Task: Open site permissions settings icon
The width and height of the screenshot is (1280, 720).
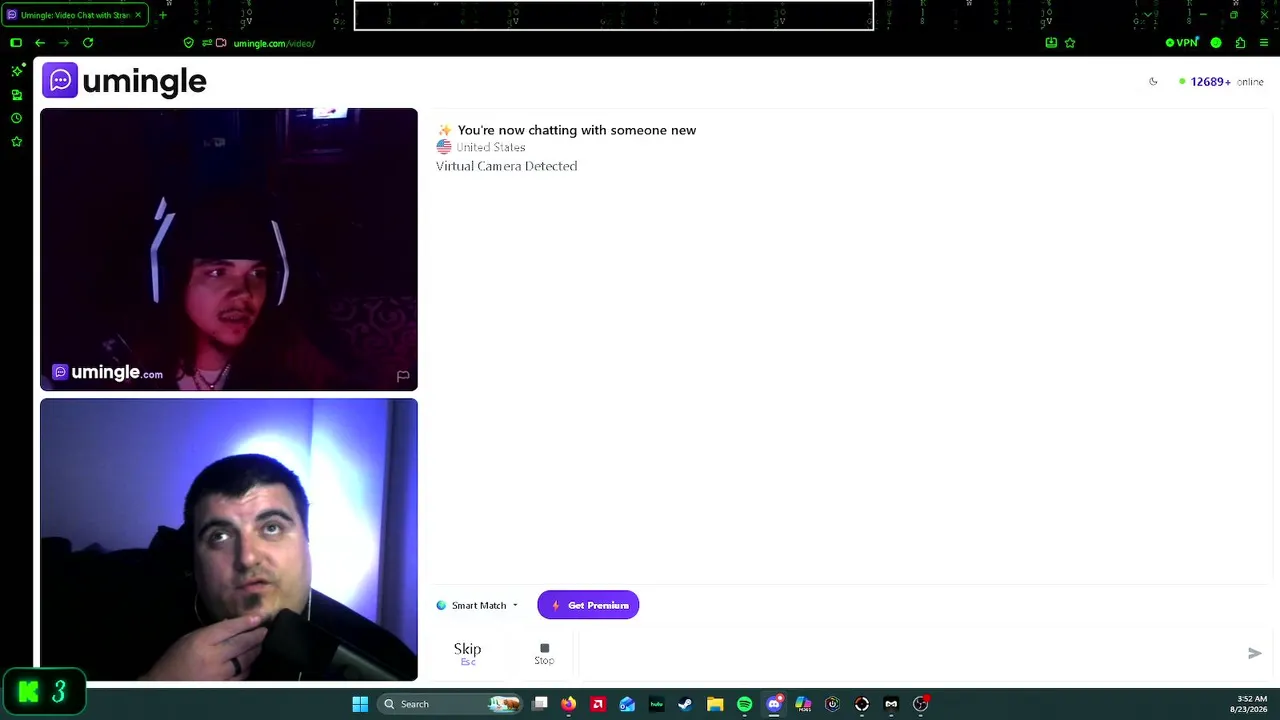Action: click(x=206, y=43)
